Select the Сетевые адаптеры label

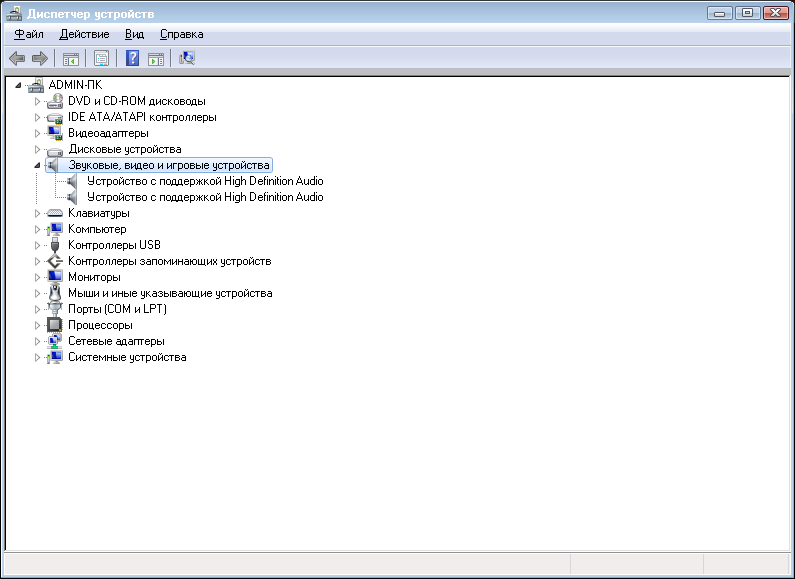click(x=117, y=341)
